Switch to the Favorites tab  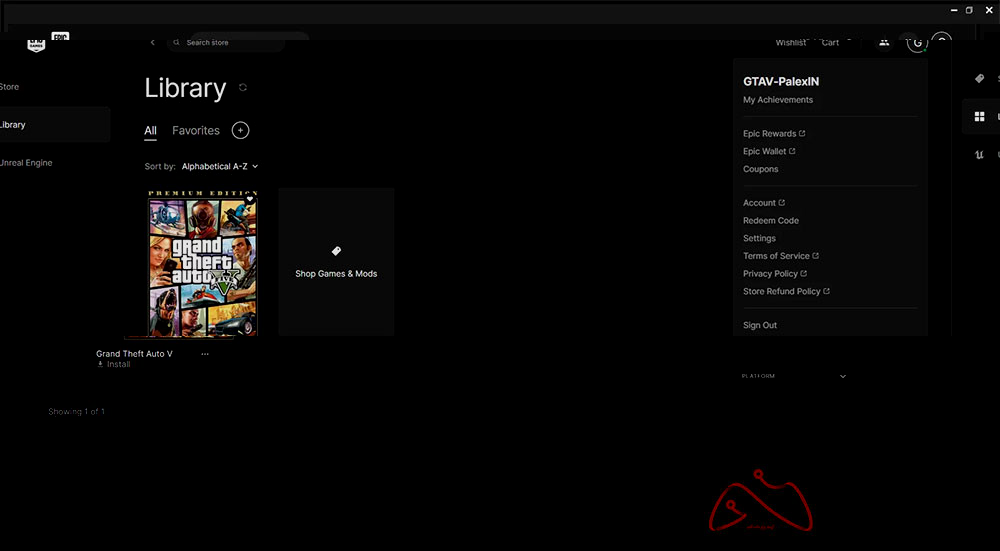(x=196, y=131)
